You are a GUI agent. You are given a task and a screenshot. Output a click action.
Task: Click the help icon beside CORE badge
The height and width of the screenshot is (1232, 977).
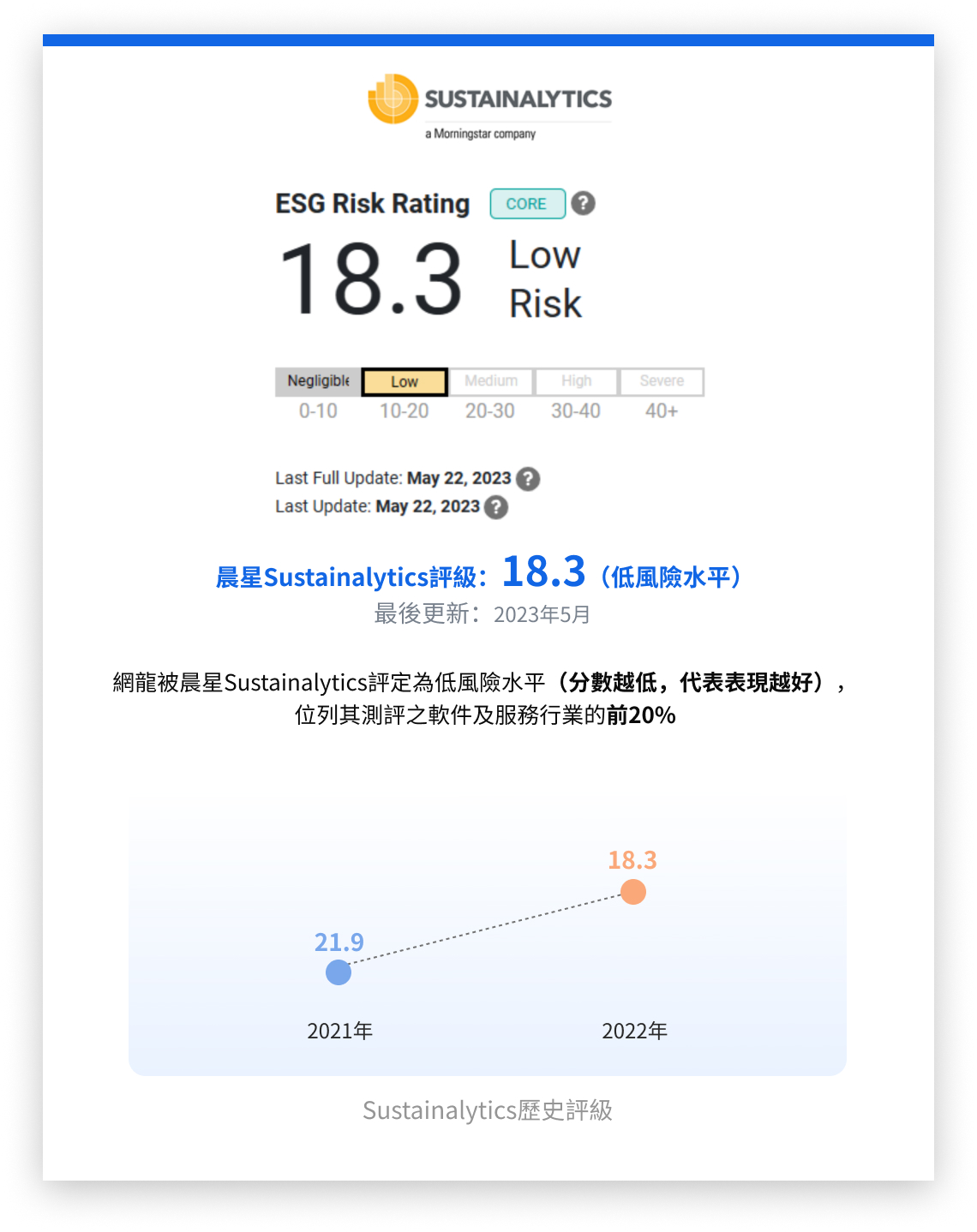583,203
